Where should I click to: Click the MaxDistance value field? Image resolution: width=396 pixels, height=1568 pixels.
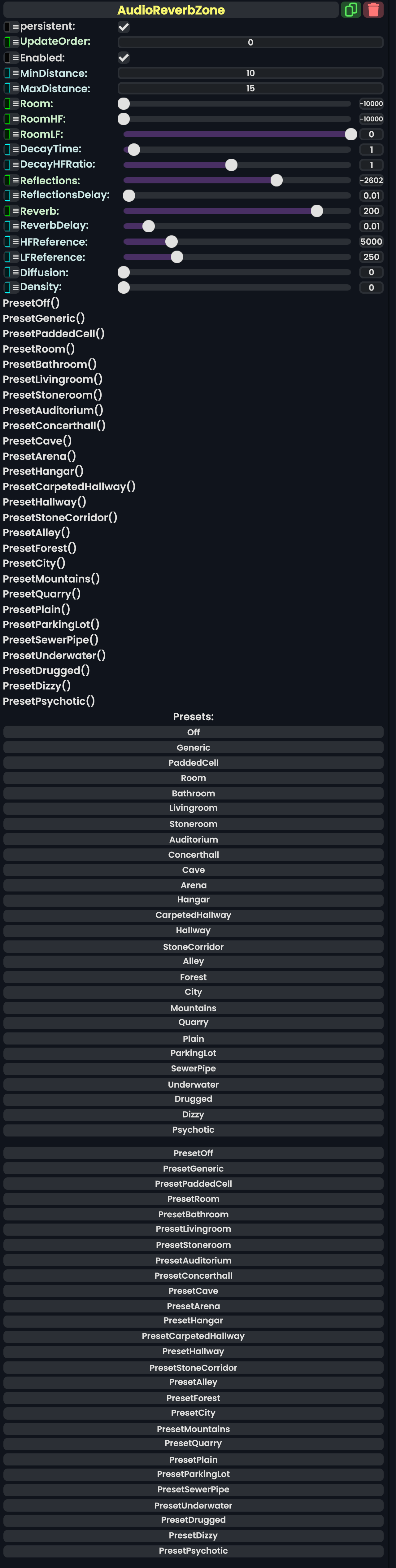[x=250, y=88]
